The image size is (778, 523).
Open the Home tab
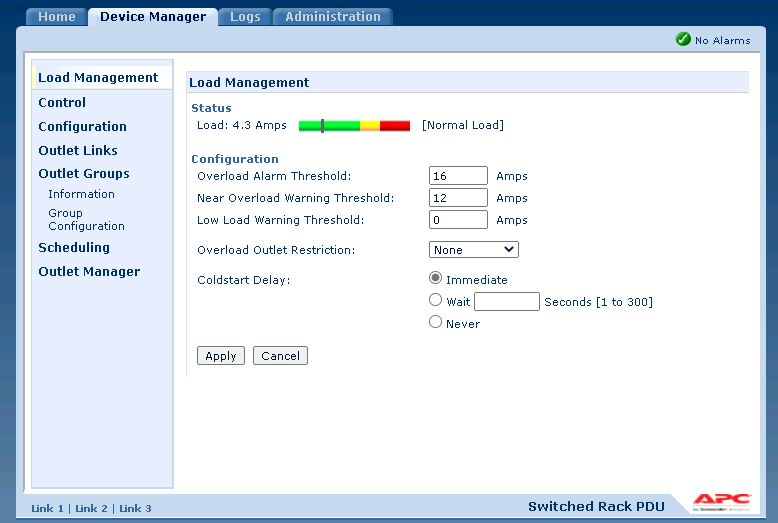tap(57, 16)
